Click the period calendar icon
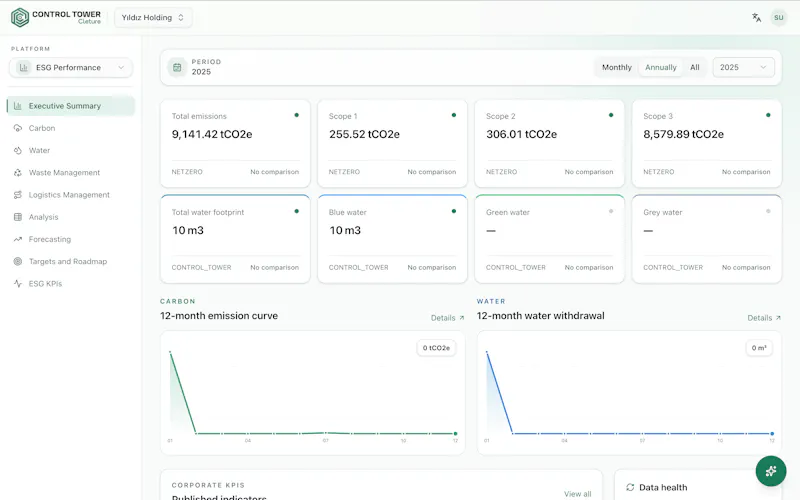This screenshot has width=800, height=500. pyautogui.click(x=177, y=67)
